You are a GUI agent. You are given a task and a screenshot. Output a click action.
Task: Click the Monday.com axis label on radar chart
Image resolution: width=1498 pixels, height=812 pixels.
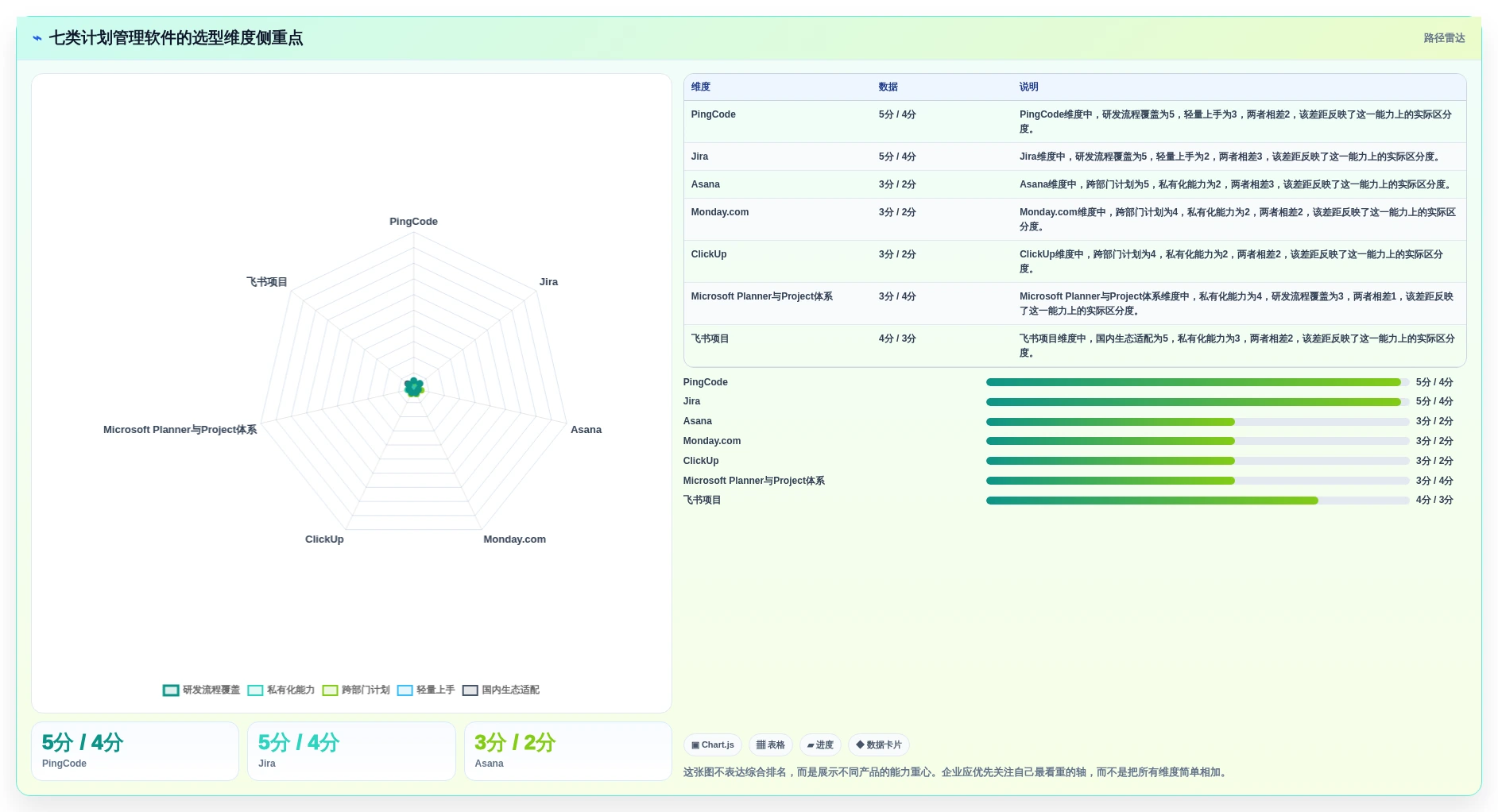514,539
